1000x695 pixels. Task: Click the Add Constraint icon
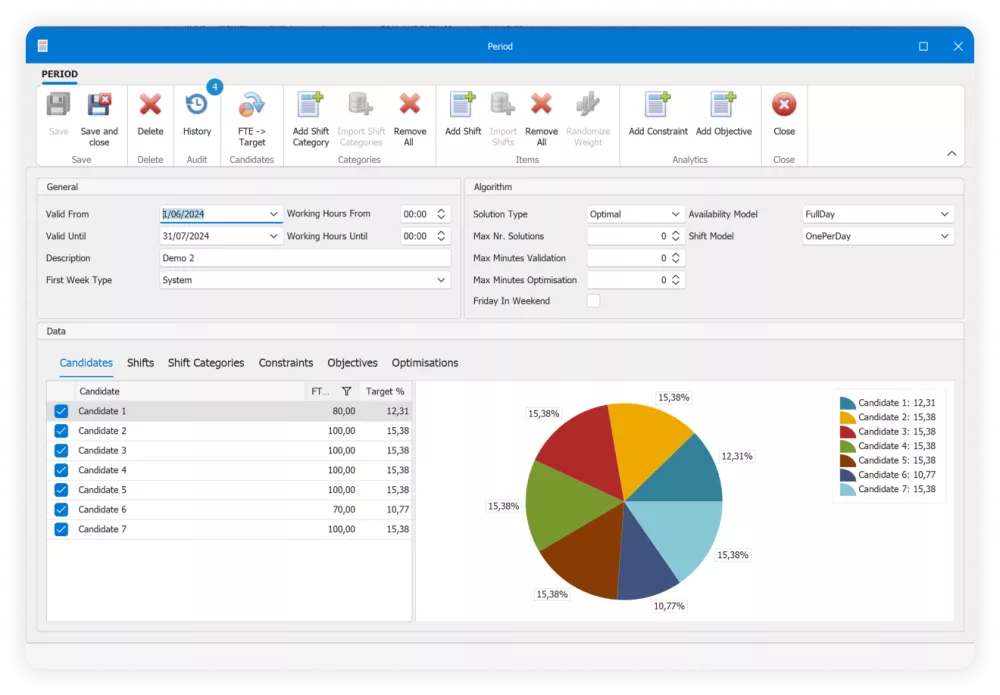pos(658,105)
